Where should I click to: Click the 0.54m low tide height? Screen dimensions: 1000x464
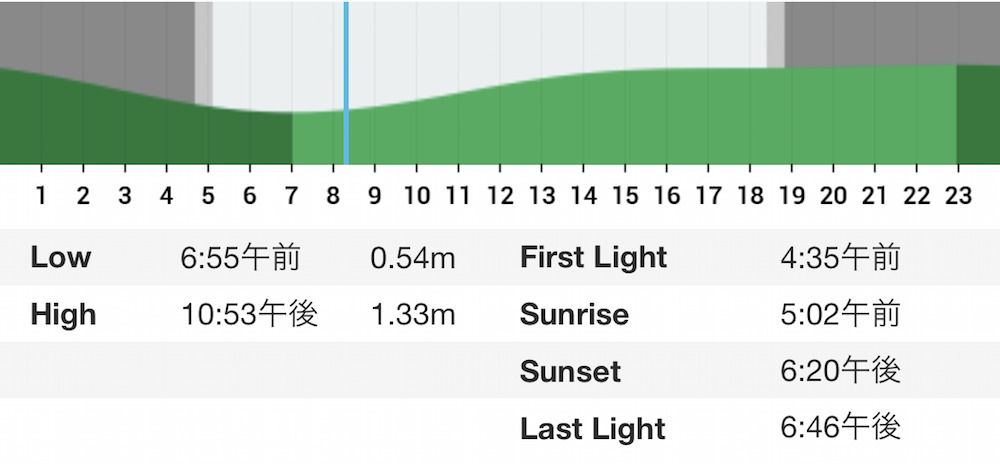pos(413,259)
